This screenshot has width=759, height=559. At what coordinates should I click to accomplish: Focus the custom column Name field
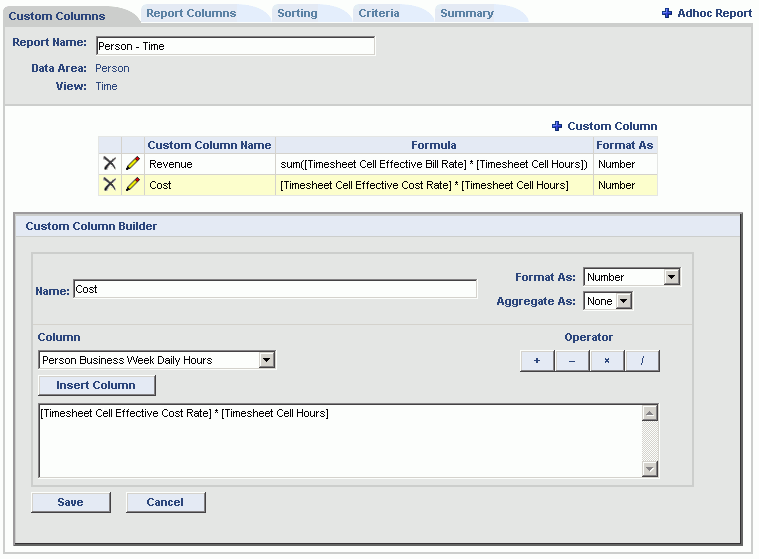[275, 289]
